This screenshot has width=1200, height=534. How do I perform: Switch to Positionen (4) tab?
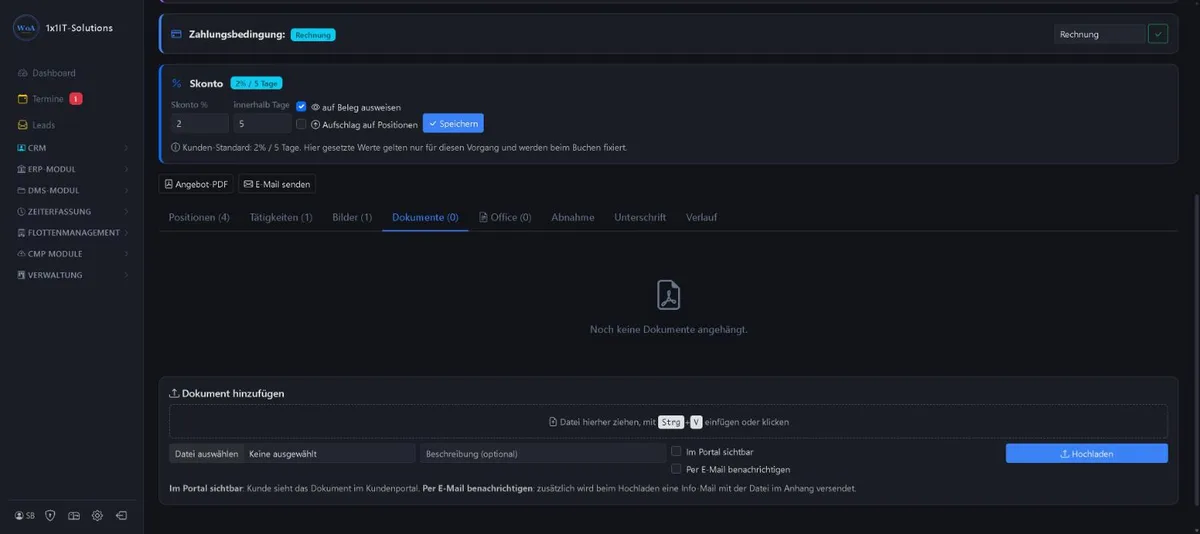click(x=199, y=217)
